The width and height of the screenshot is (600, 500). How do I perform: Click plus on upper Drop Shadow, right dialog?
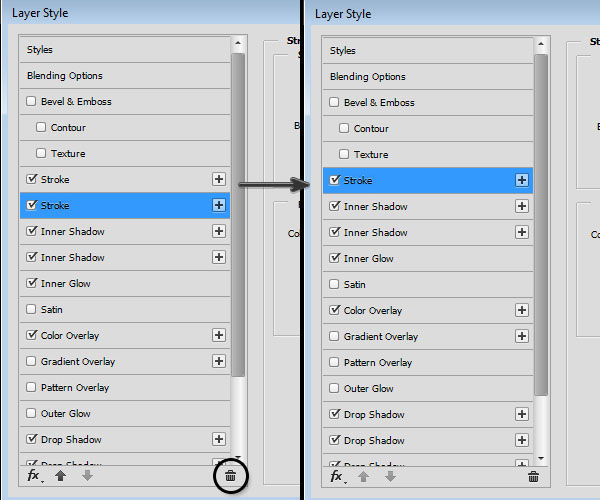tap(522, 414)
